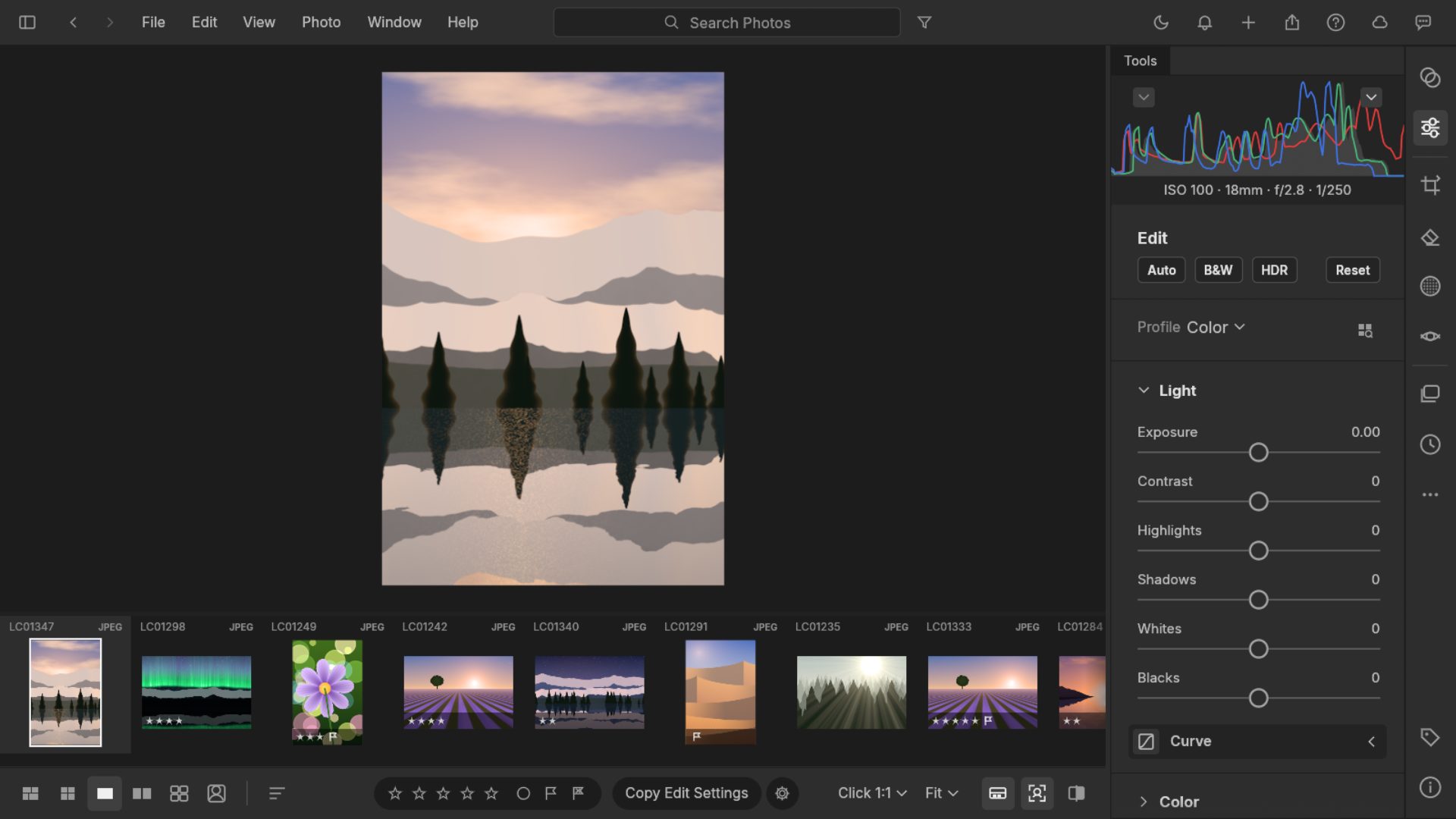Collapse the Light section
1456x819 pixels.
click(1144, 391)
